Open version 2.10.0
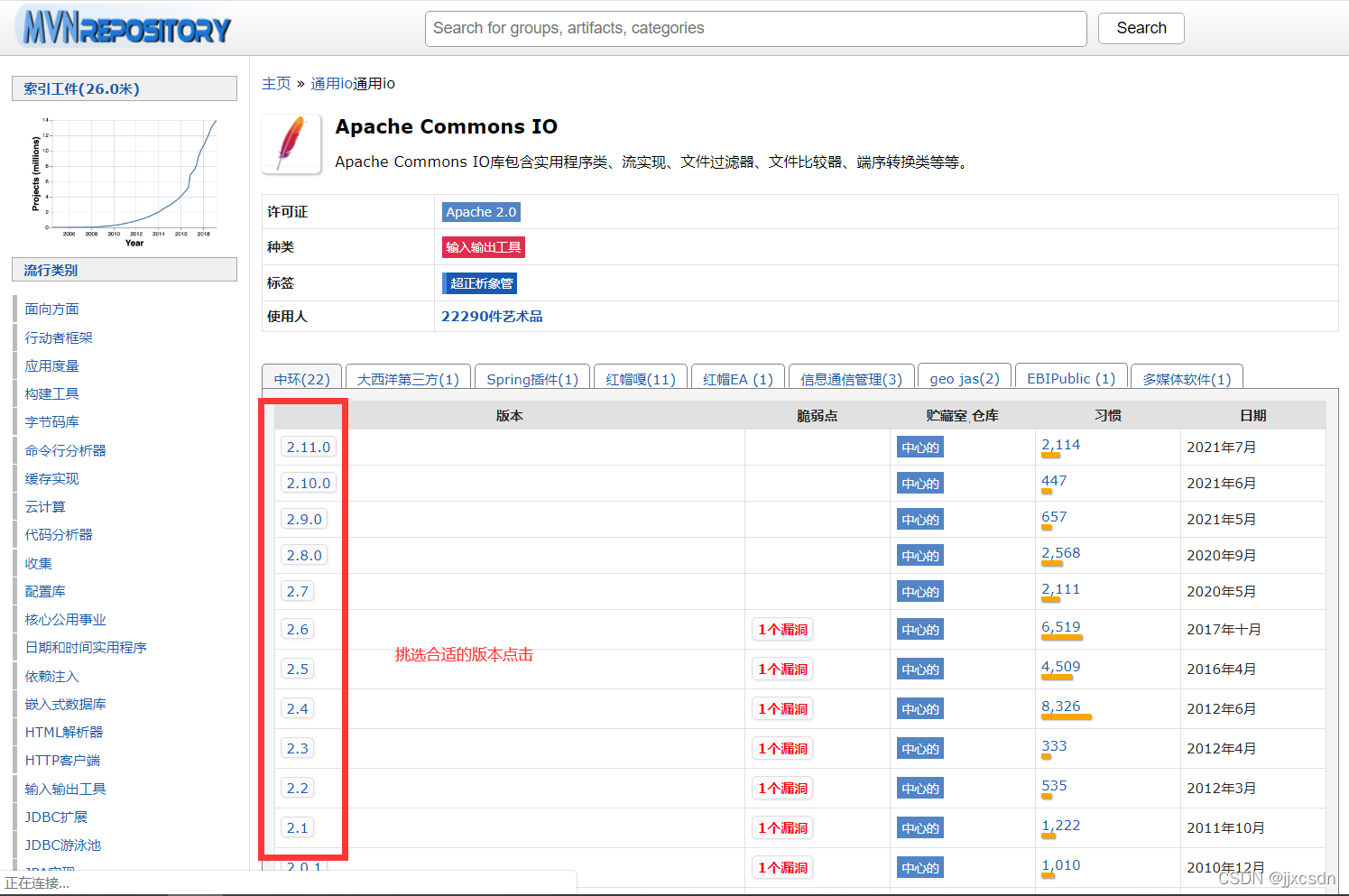This screenshot has width=1349, height=896. click(x=309, y=484)
